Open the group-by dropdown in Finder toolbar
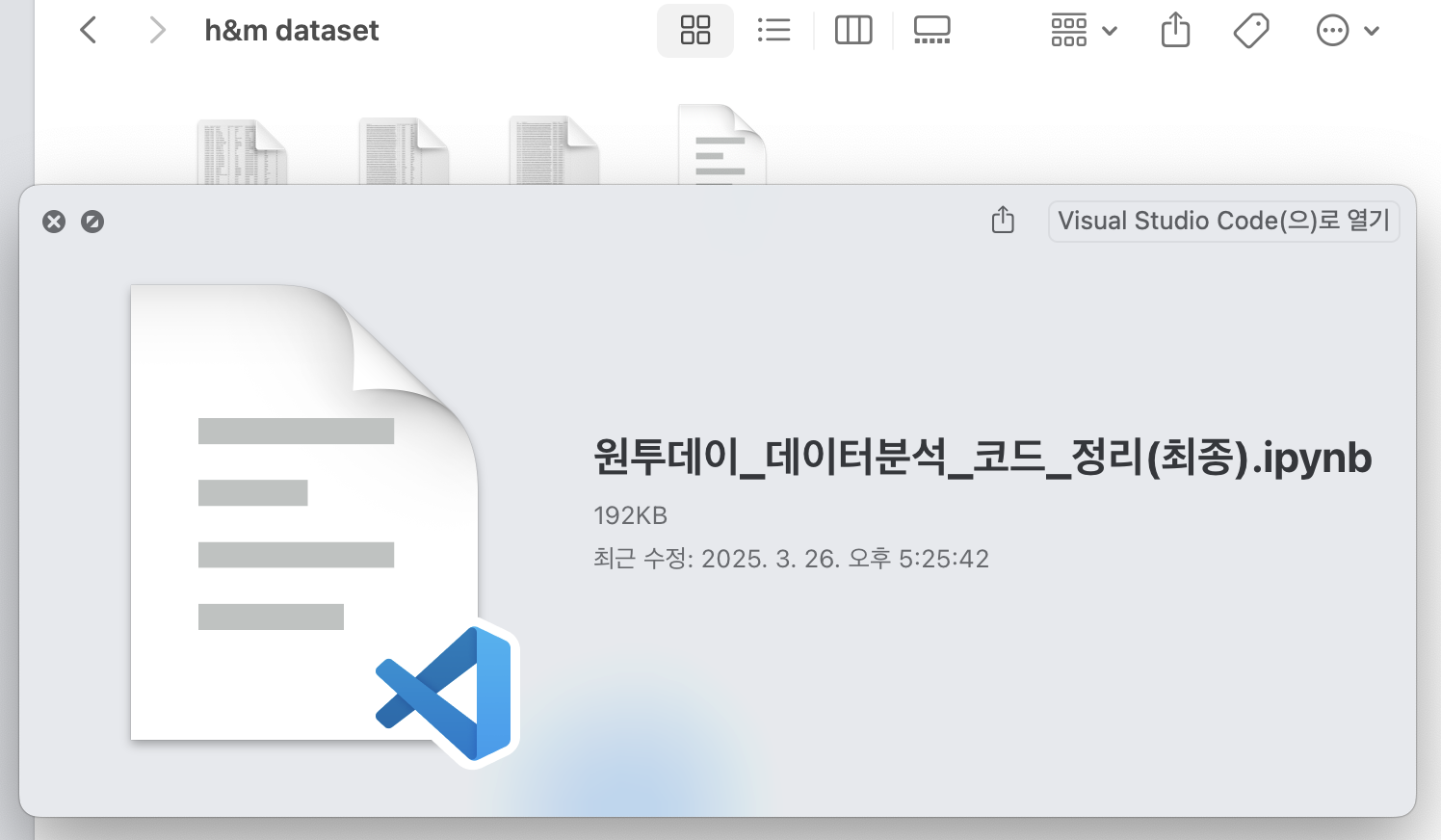The image size is (1441, 840). 1084,30
